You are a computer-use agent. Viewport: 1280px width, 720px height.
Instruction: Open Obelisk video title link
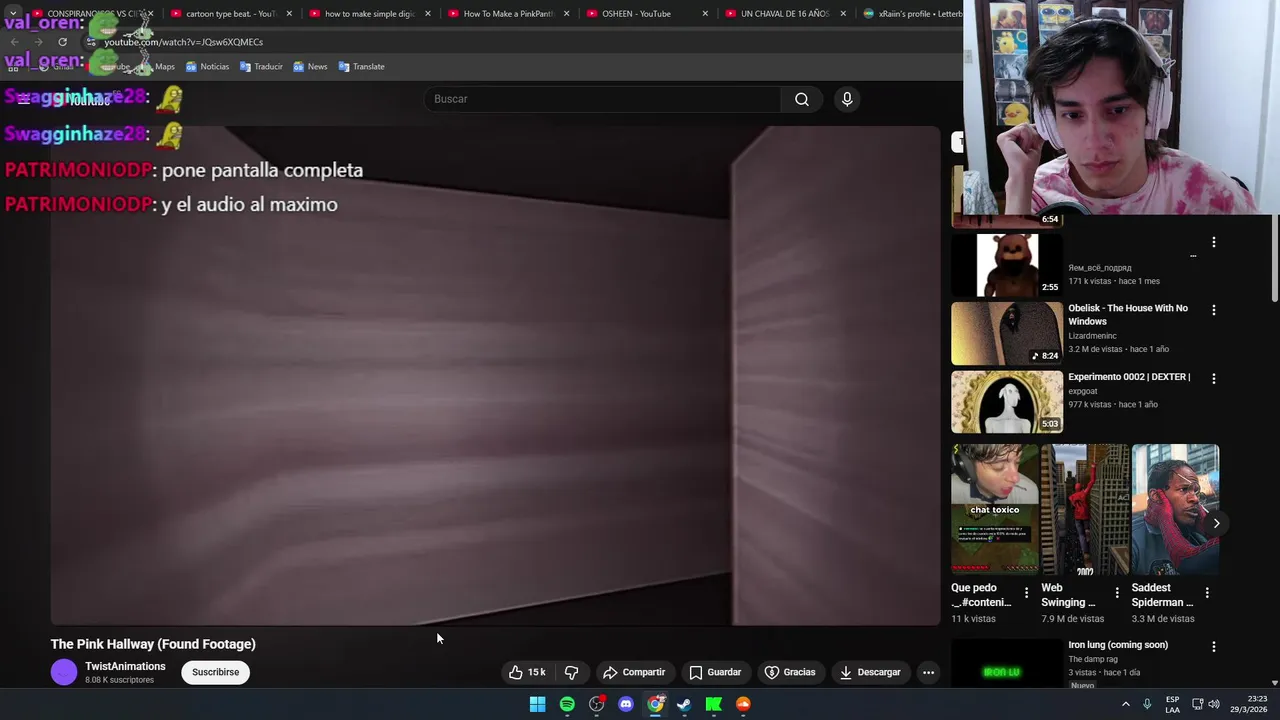[1128, 315]
